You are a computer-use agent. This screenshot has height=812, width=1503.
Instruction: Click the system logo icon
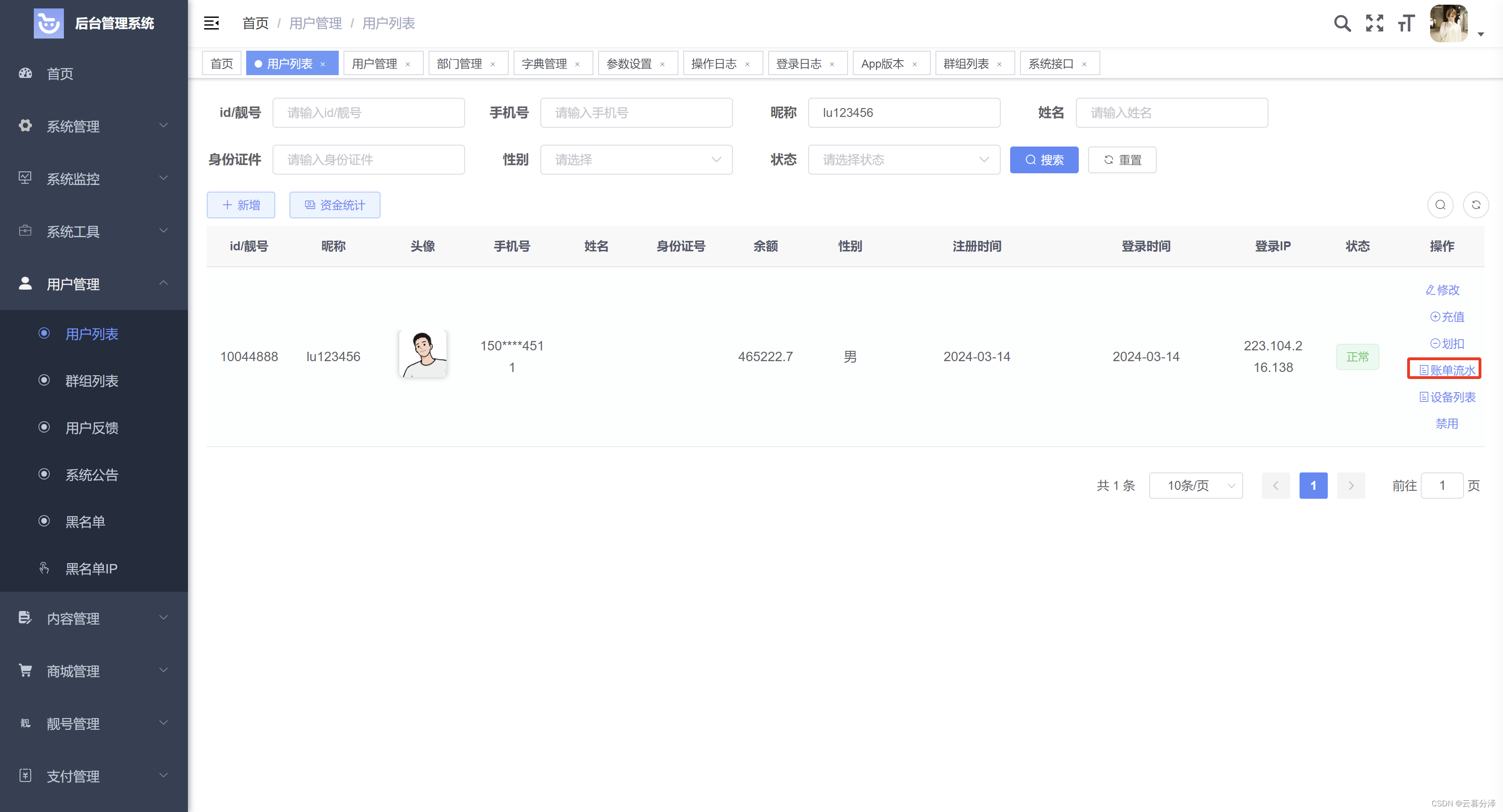[48, 23]
